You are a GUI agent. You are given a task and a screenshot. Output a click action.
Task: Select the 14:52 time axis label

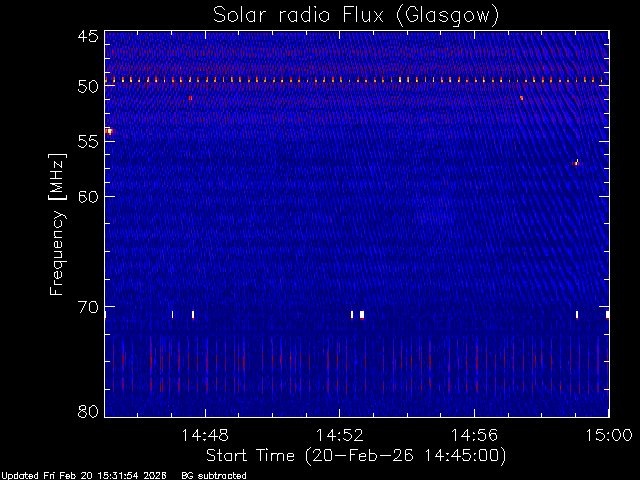(x=340, y=435)
